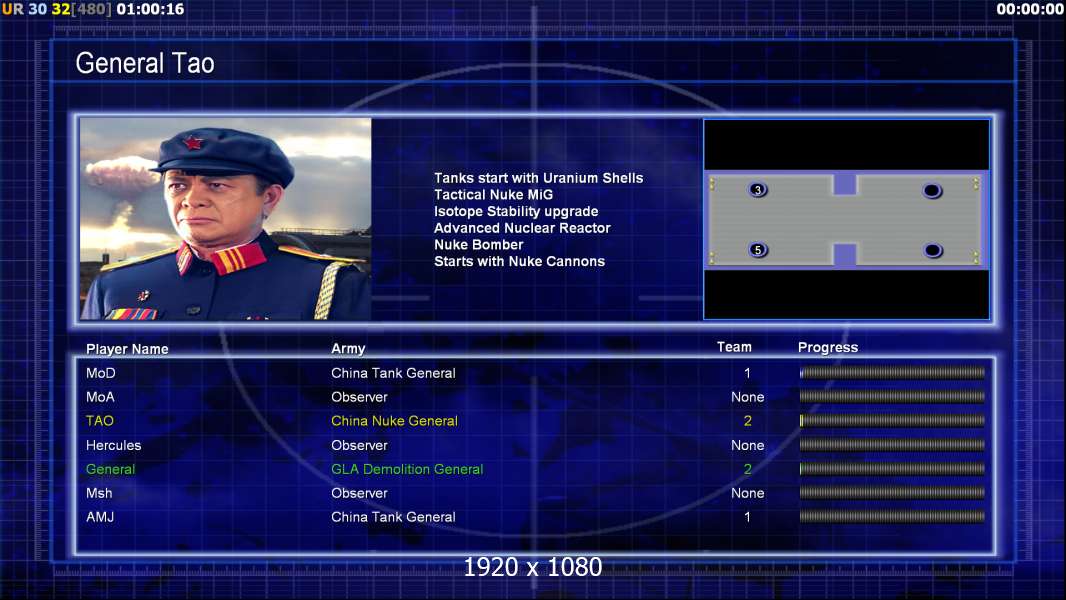Click the Army column header

(x=348, y=349)
